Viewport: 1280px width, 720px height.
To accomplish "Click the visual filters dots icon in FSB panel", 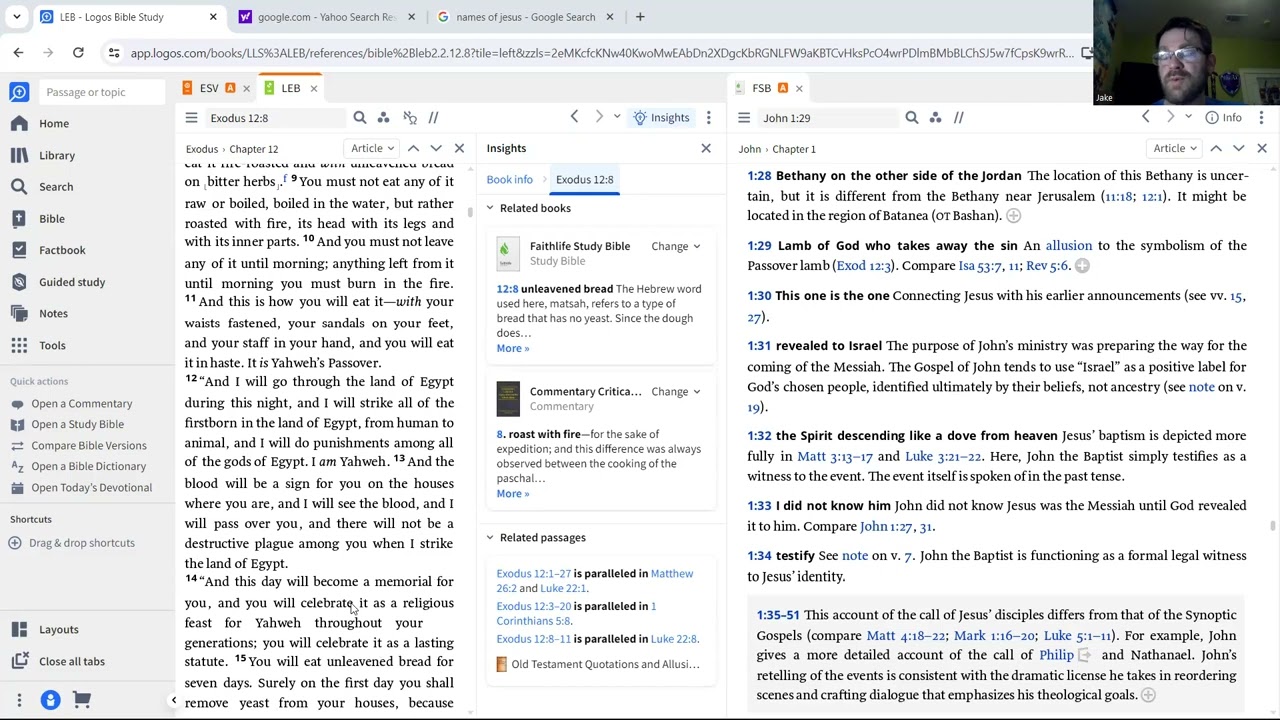I will tap(936, 118).
